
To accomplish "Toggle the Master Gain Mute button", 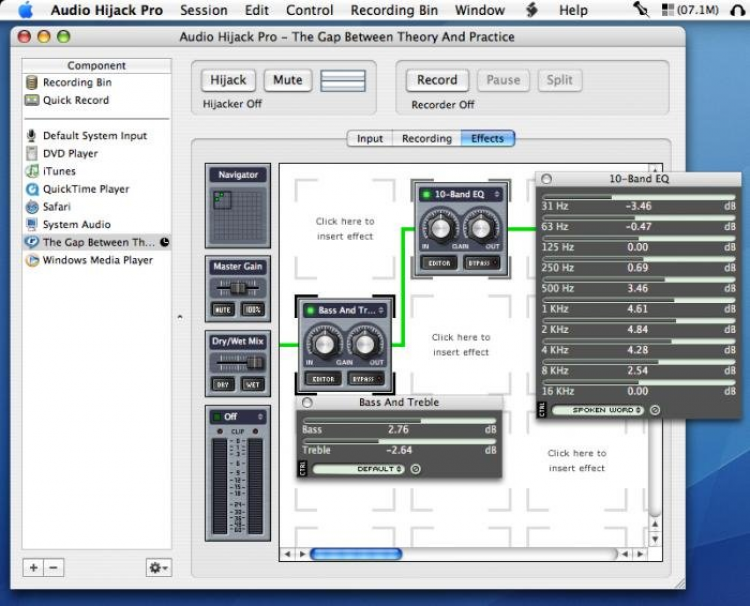I will coord(223,310).
